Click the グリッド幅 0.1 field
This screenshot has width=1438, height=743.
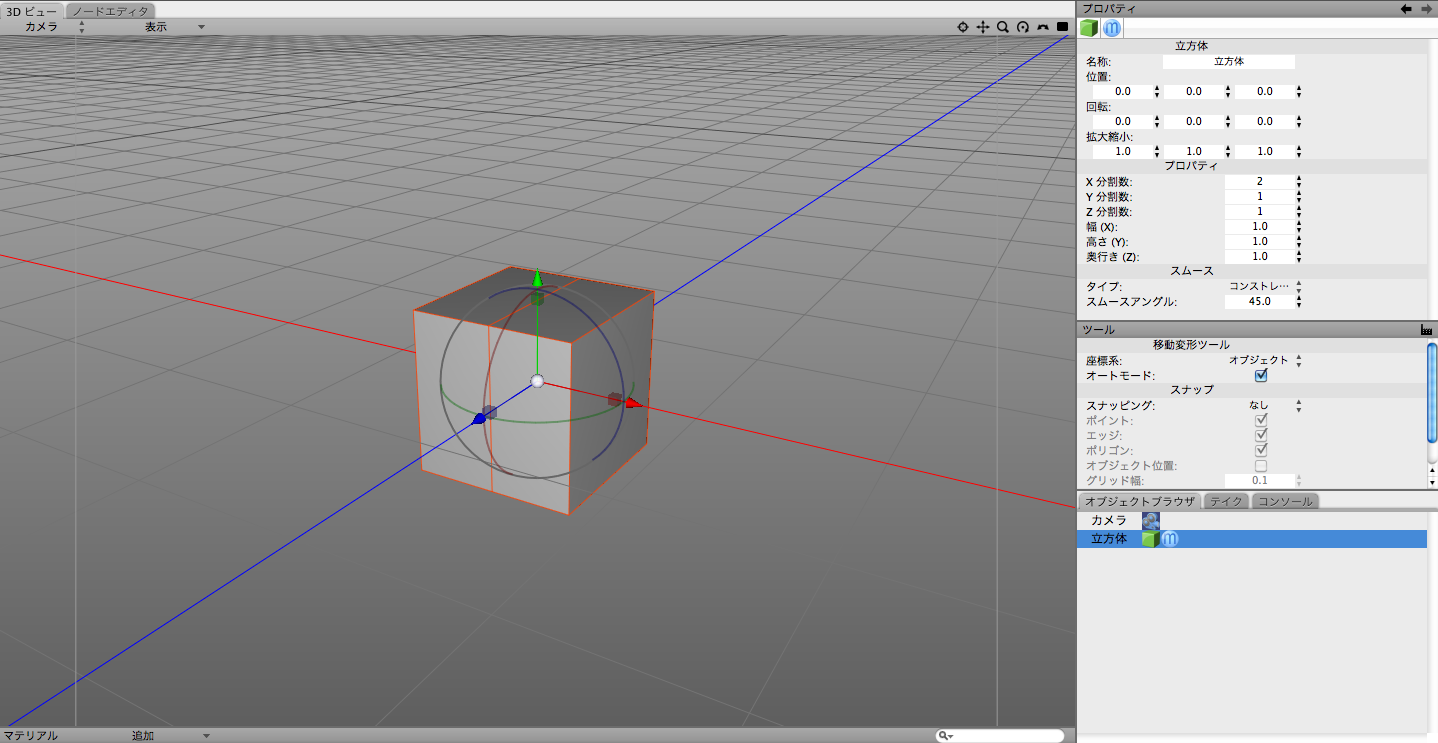pos(1259,481)
